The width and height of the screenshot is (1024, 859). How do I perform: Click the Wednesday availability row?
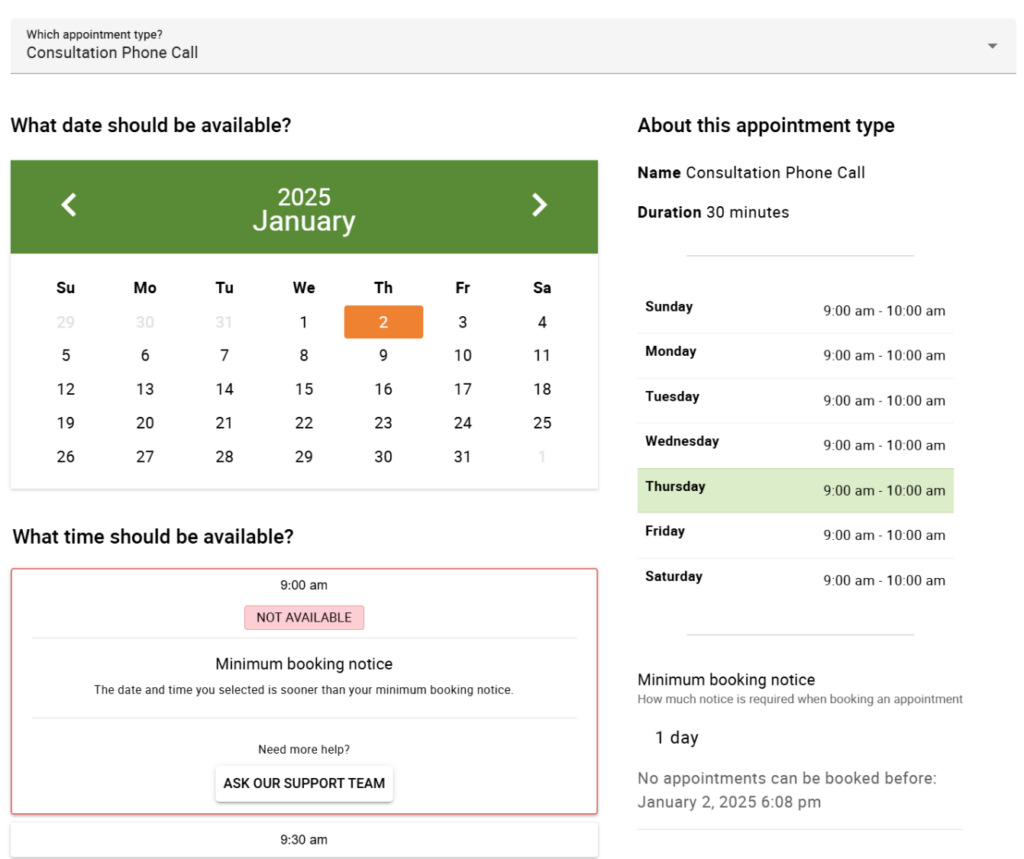click(795, 446)
